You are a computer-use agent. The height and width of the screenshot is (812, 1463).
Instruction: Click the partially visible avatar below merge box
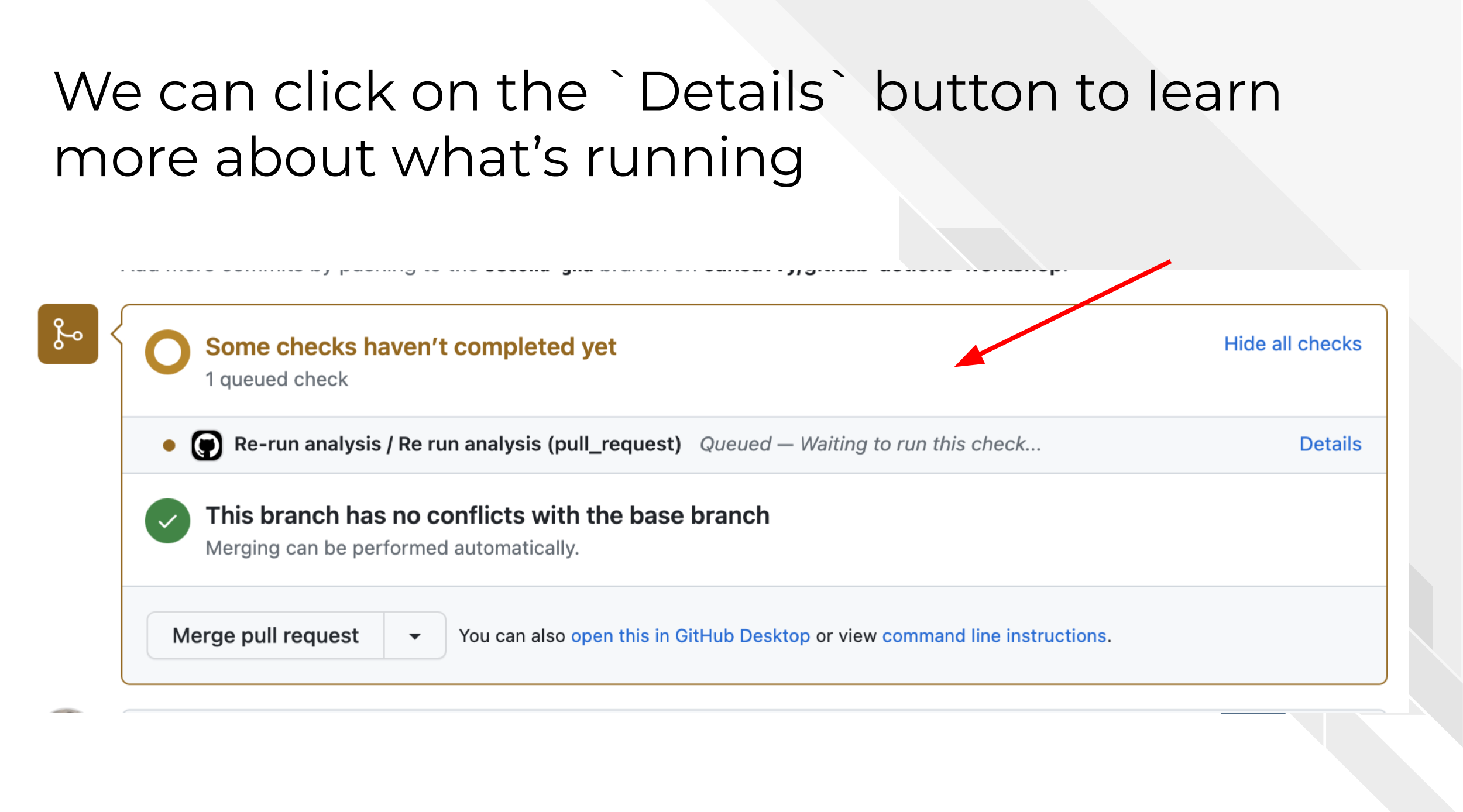coord(66,710)
